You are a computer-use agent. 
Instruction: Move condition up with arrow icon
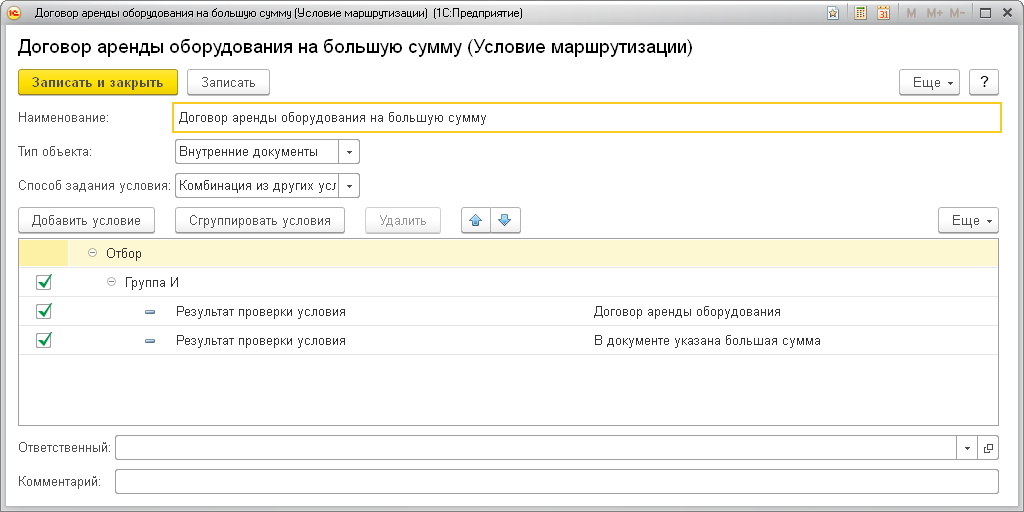[x=475, y=221]
